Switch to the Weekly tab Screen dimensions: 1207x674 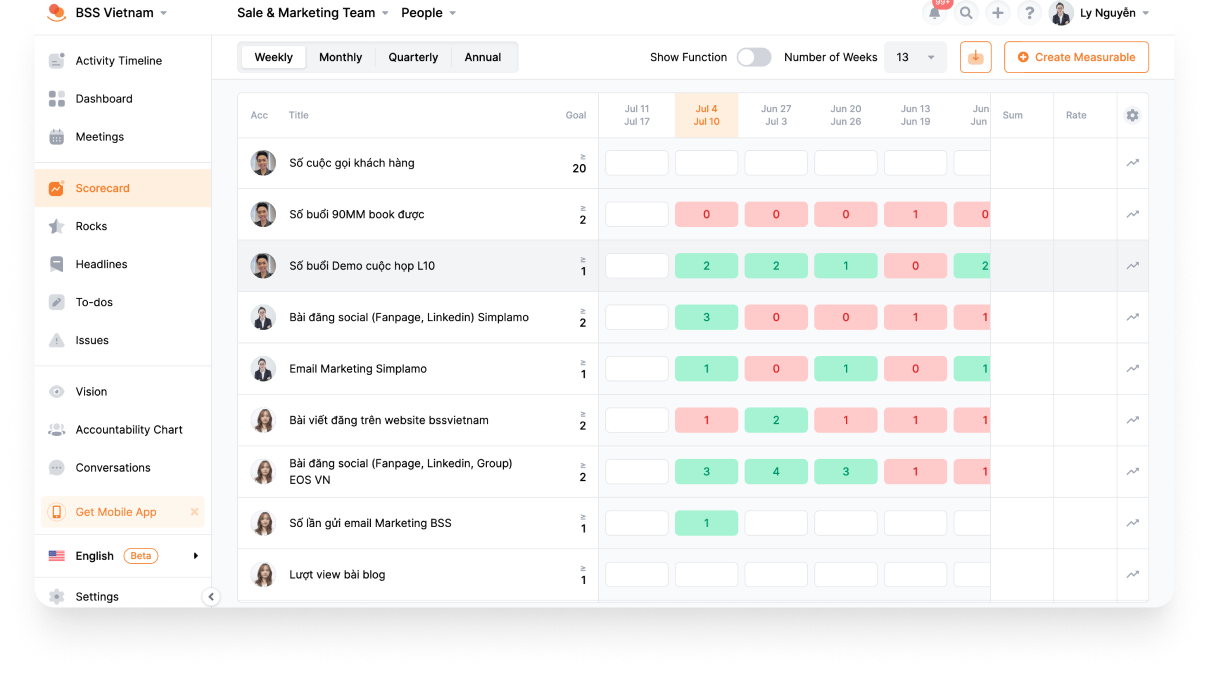[x=274, y=57]
